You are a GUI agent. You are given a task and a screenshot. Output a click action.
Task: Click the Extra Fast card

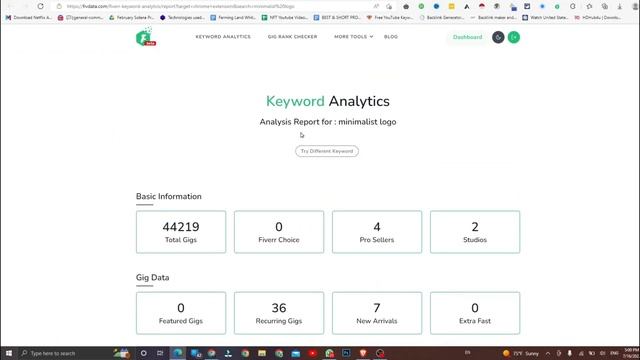click(475, 313)
